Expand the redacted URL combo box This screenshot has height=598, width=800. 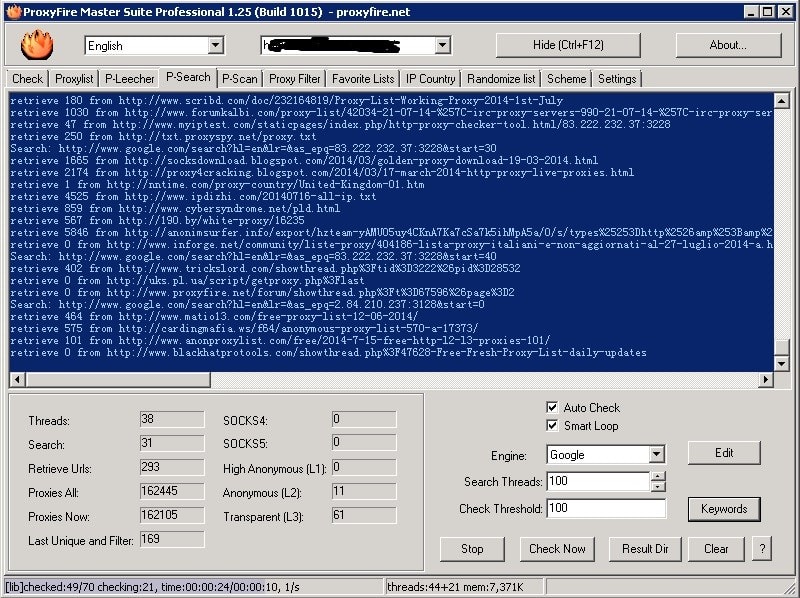[442, 45]
